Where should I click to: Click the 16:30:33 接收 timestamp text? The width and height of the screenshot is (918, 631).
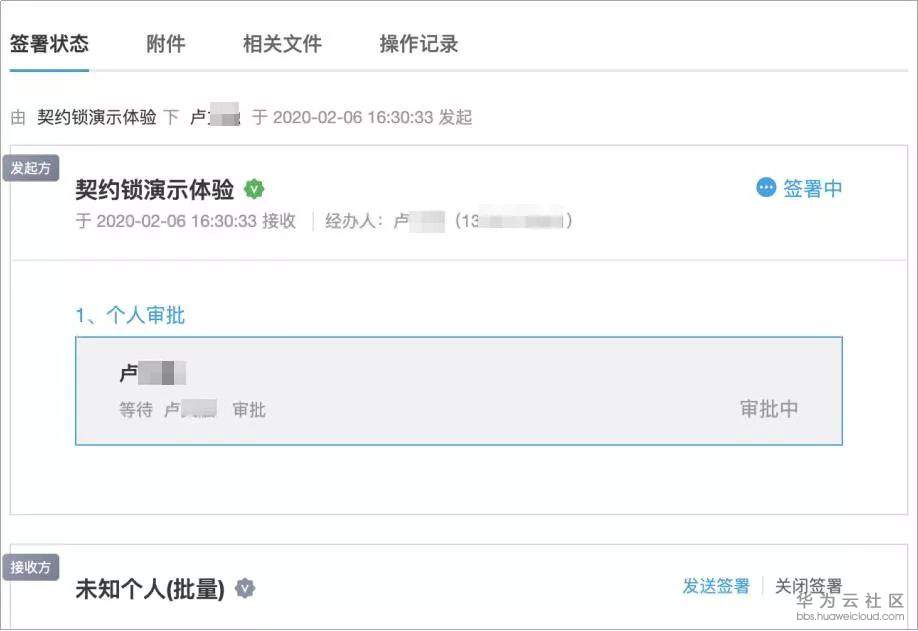click(x=186, y=221)
